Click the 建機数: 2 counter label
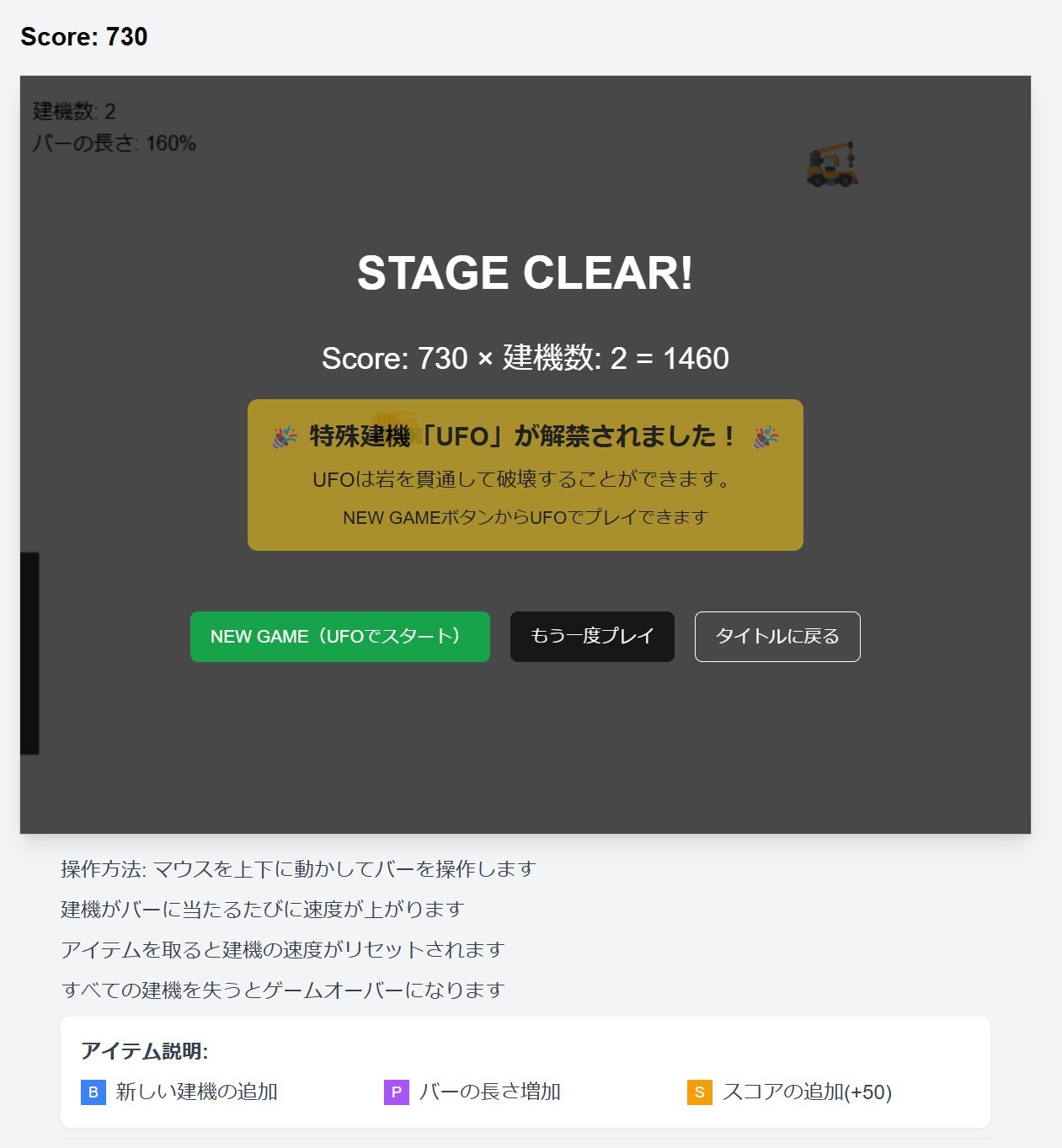1062x1148 pixels. coord(74,111)
